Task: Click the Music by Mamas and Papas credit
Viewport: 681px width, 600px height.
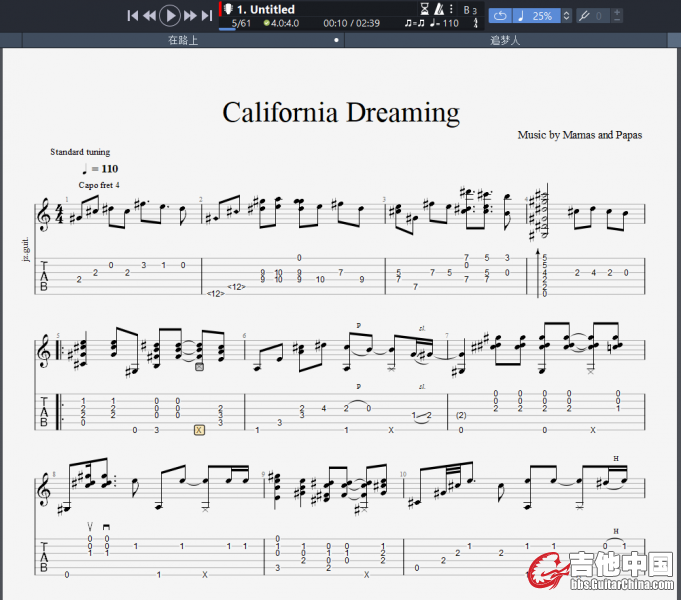Action: coord(579,135)
